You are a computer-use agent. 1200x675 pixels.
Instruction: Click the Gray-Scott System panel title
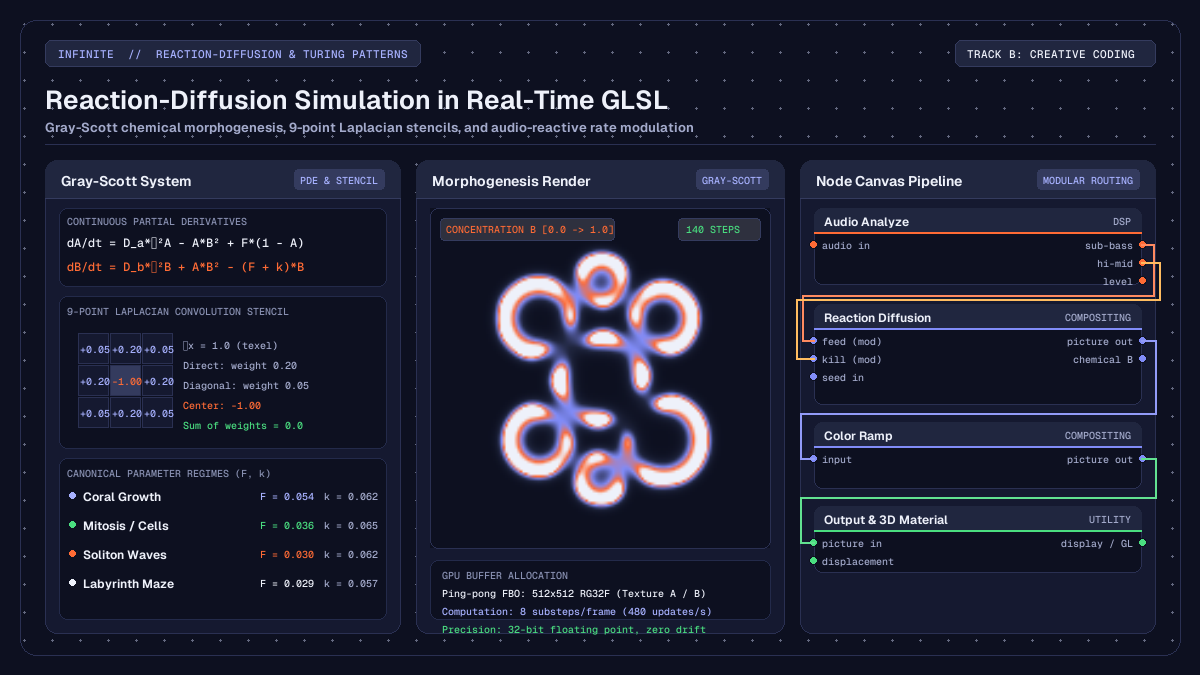[126, 181]
